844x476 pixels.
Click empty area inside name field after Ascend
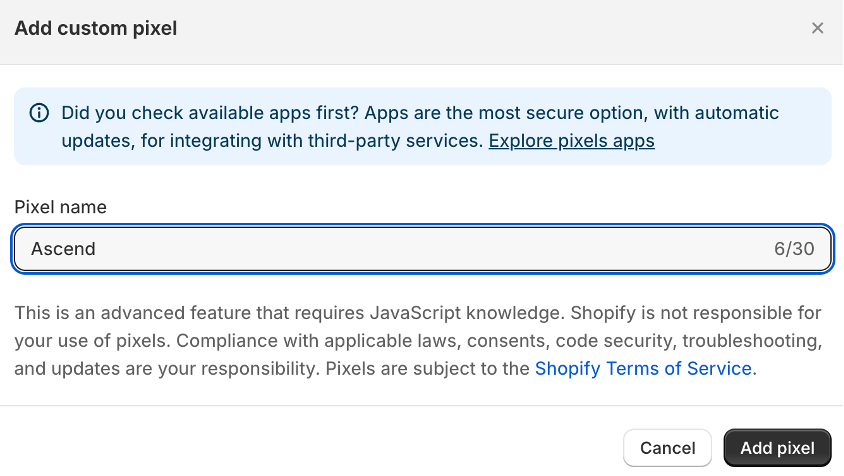pos(431,249)
